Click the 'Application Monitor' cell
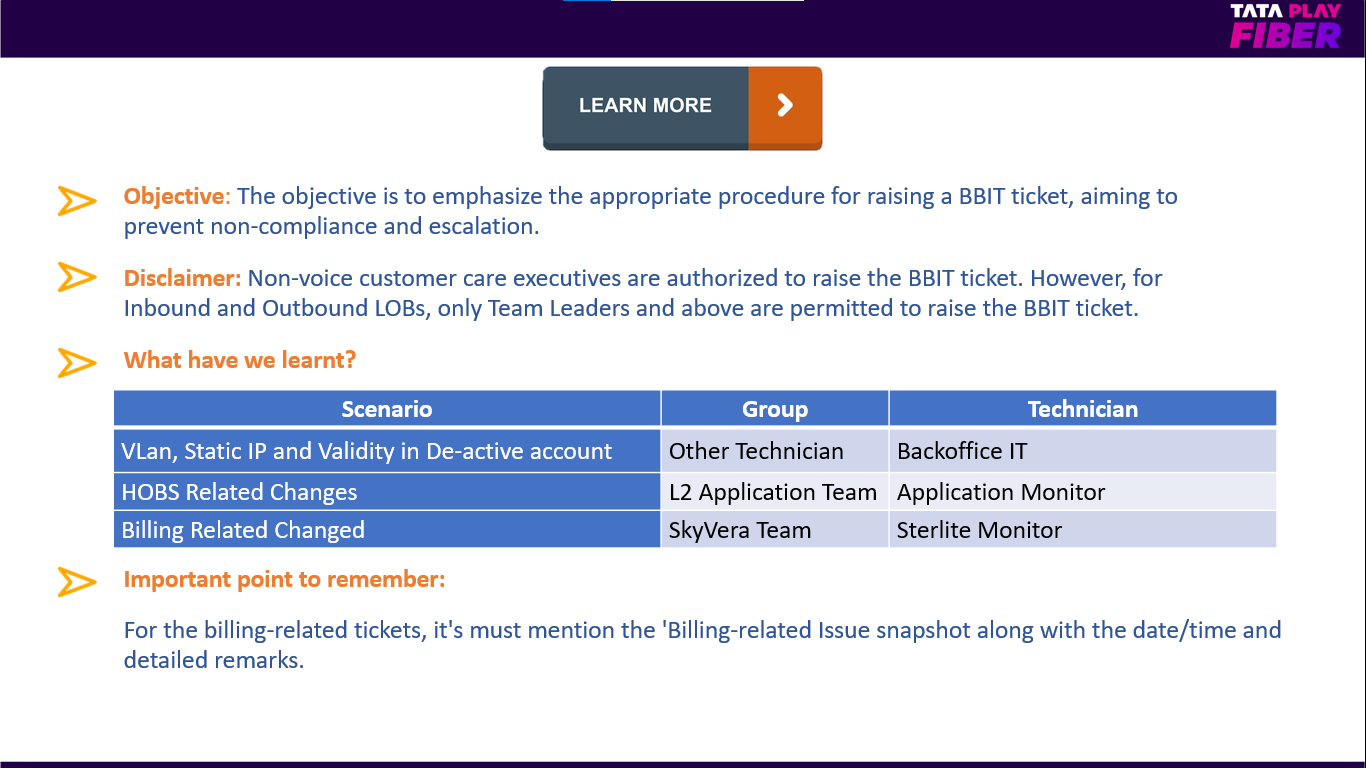The width and height of the screenshot is (1366, 768). tap(1083, 492)
